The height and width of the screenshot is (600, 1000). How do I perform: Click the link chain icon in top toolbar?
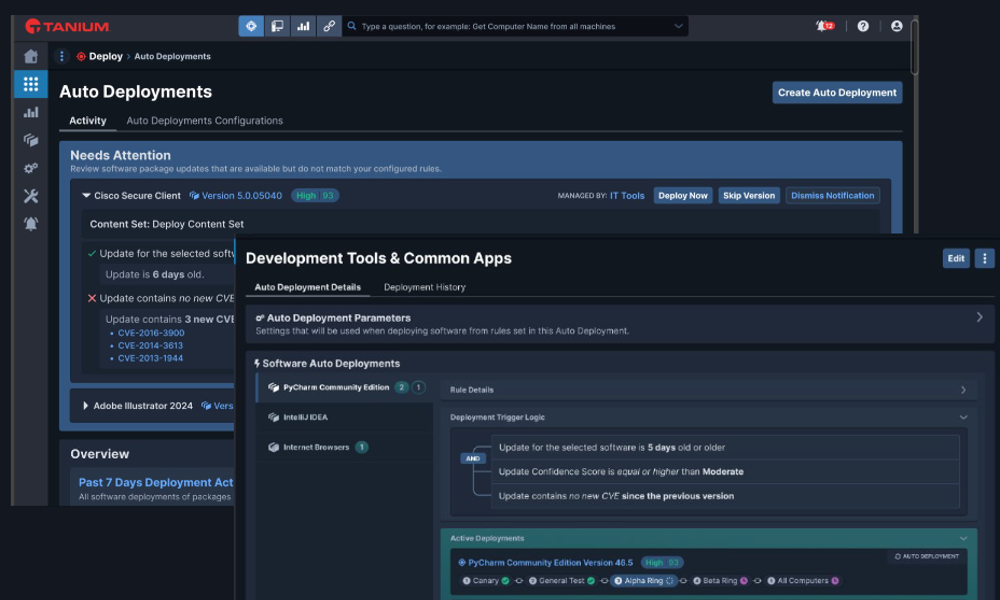(x=329, y=26)
